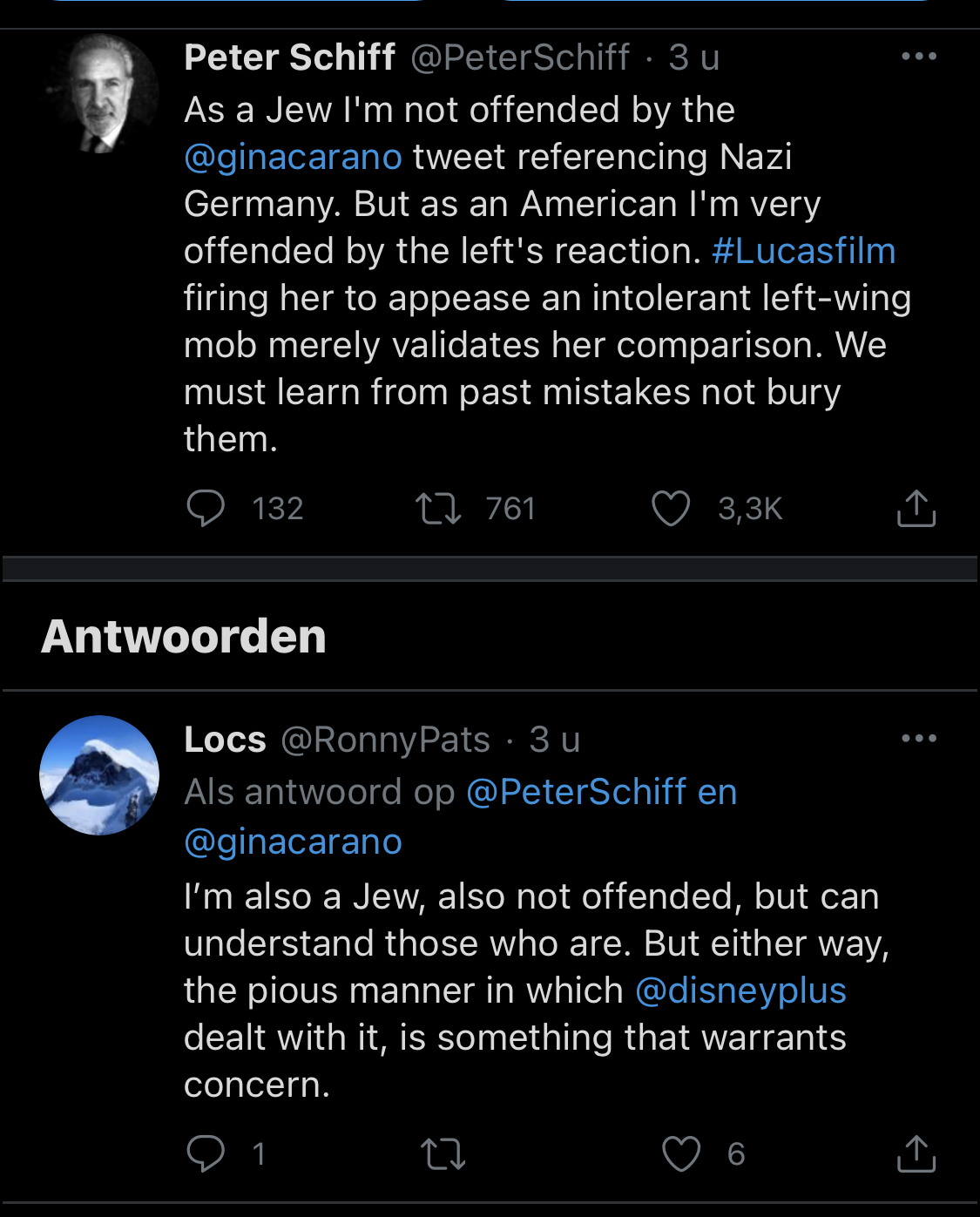View the 761 retweets count

pyautogui.click(x=510, y=509)
